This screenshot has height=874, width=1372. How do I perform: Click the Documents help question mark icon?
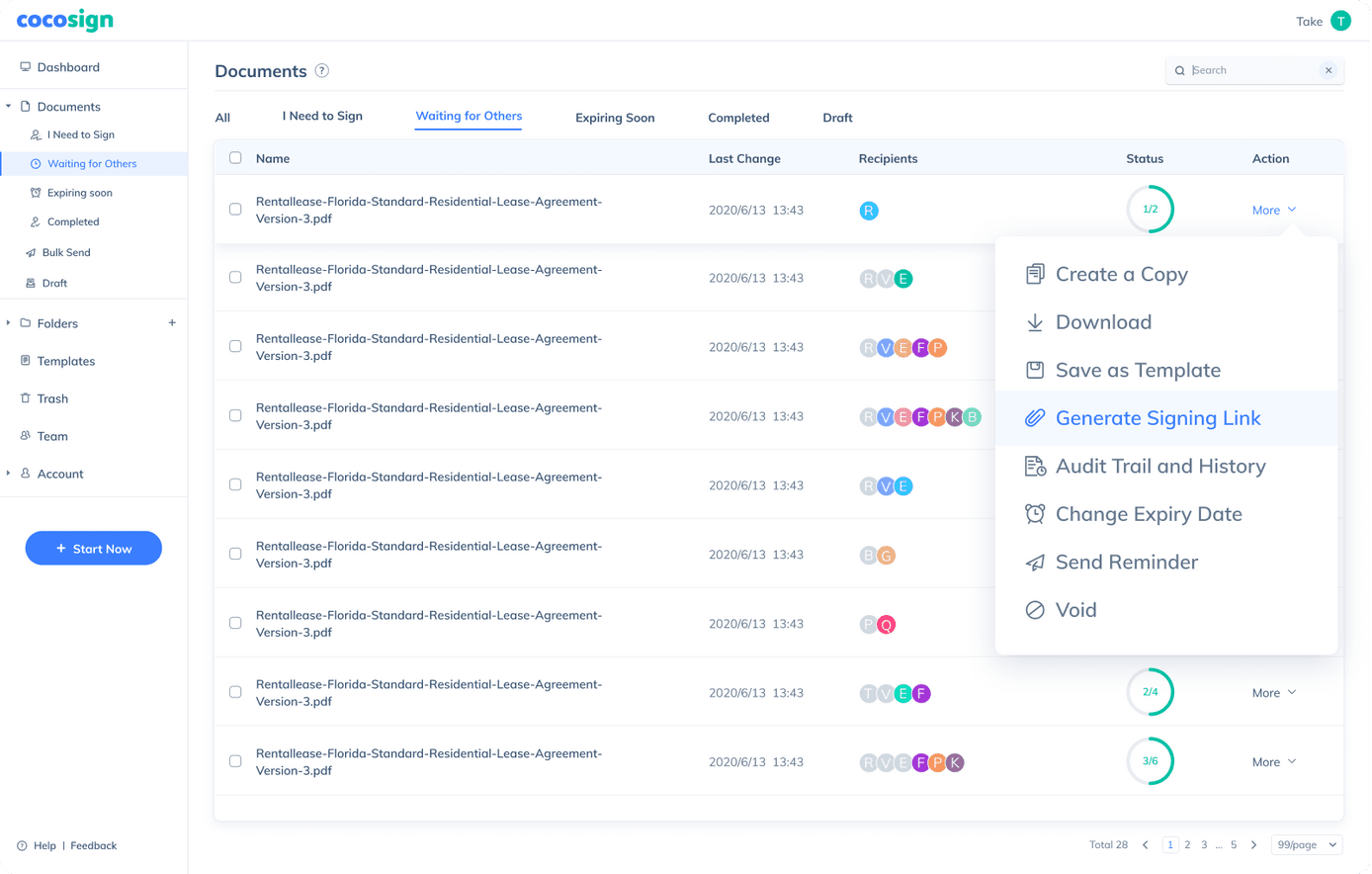tap(322, 71)
